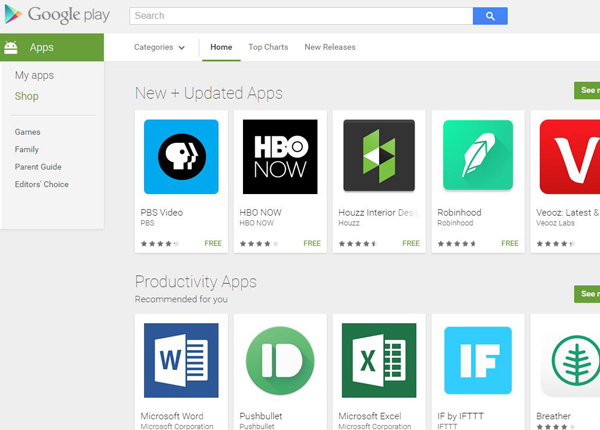Switch to the Top Charts tab
The width and height of the screenshot is (600, 430).
(x=268, y=47)
